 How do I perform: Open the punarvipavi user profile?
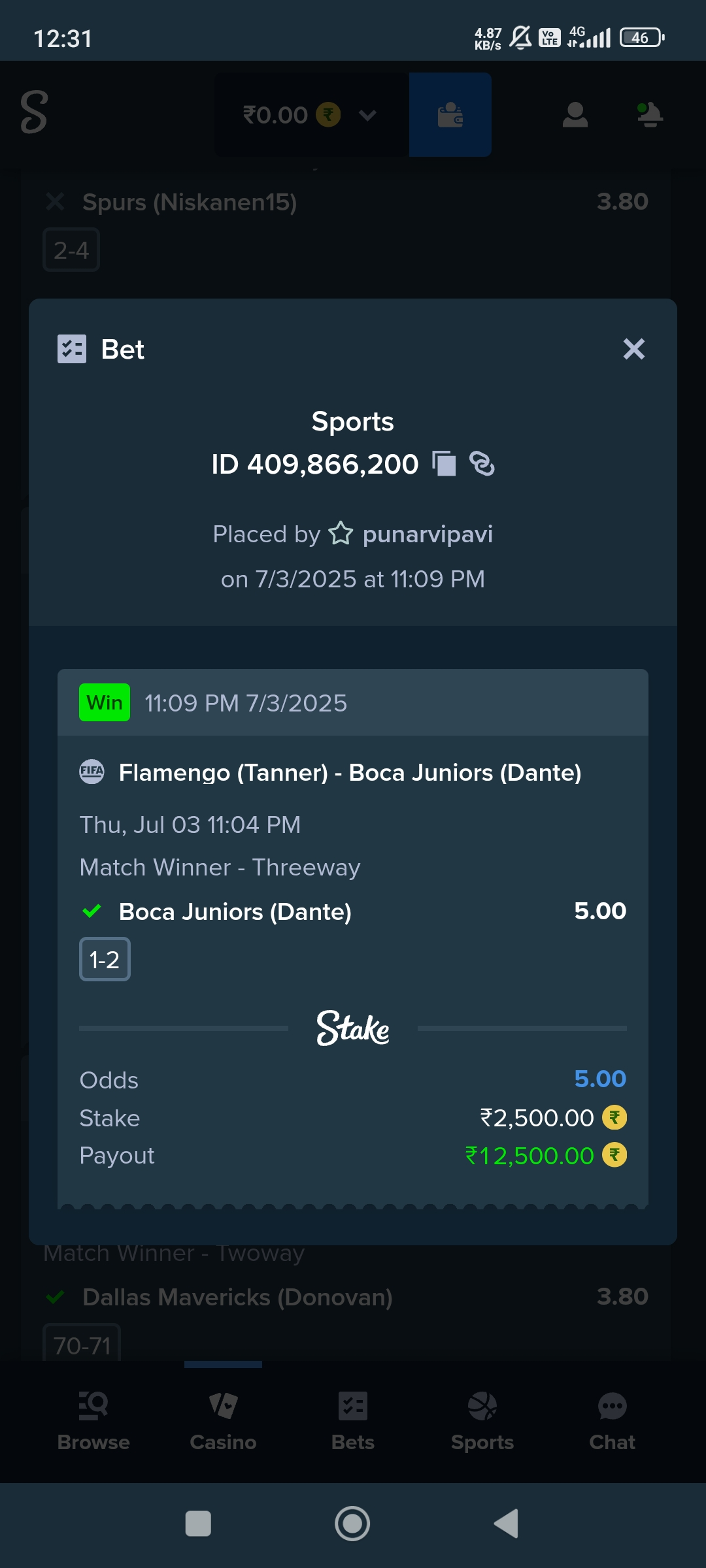click(428, 534)
